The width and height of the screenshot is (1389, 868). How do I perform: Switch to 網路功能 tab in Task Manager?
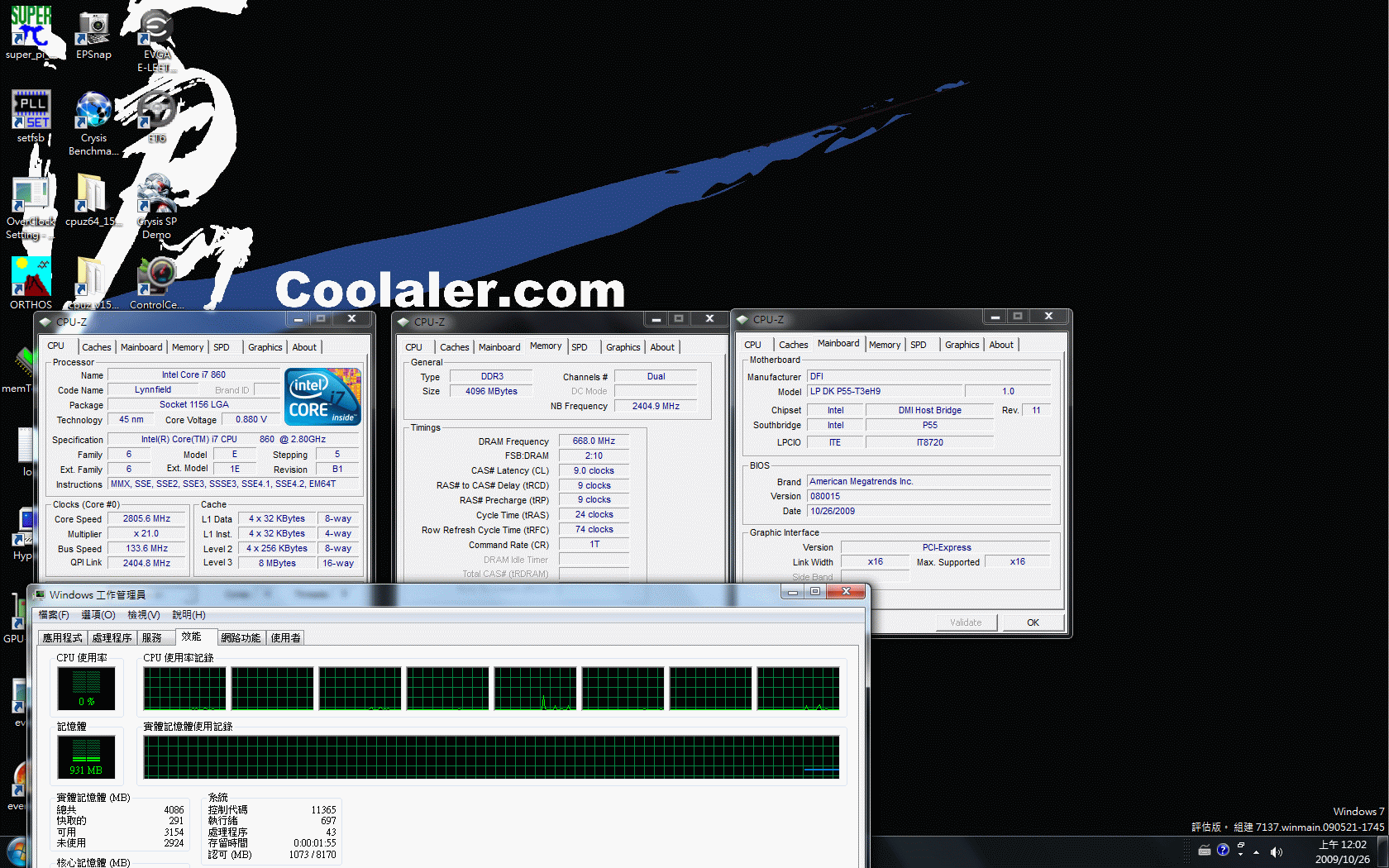pyautogui.click(x=241, y=637)
